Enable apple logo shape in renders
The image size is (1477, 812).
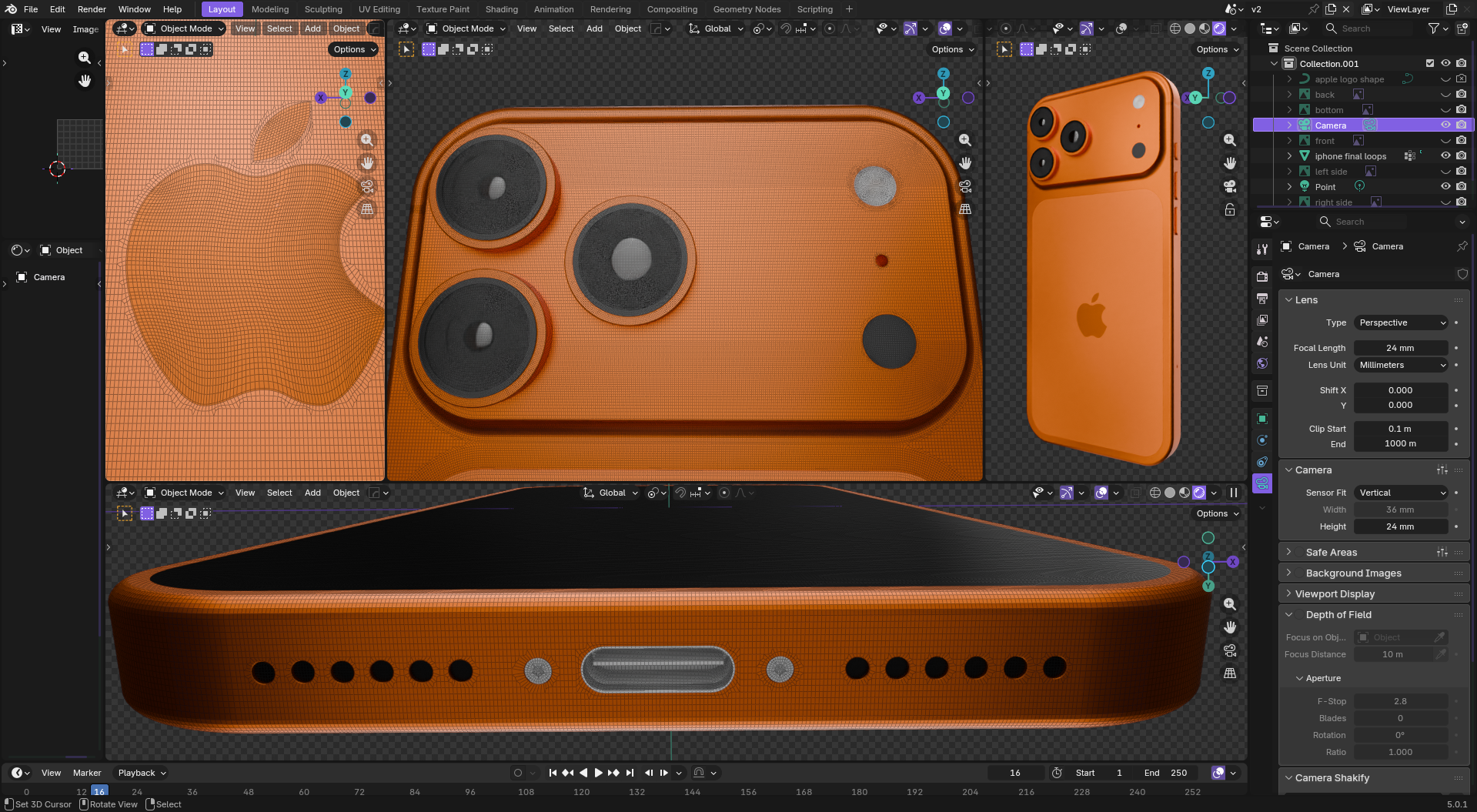tap(1461, 79)
